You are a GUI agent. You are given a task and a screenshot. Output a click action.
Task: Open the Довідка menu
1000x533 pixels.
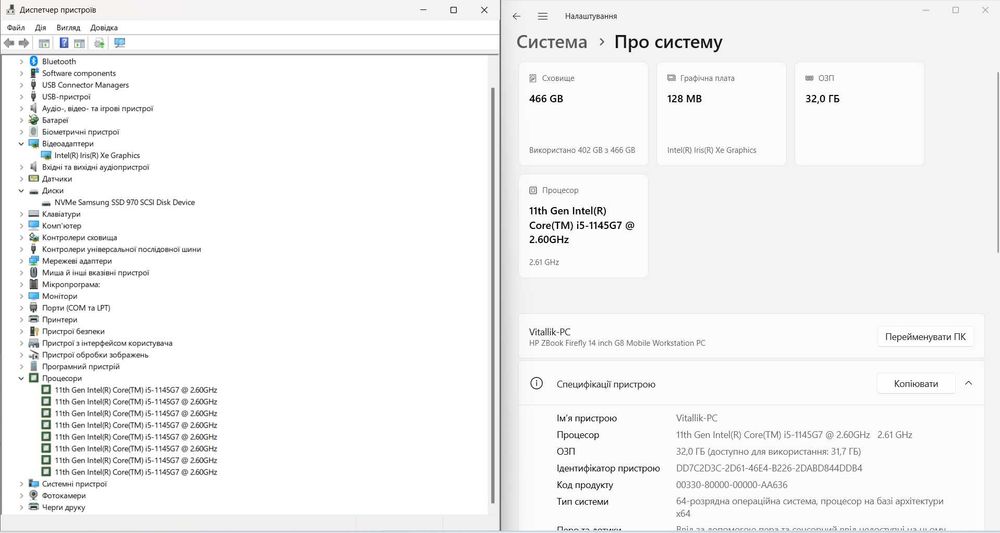click(x=104, y=27)
